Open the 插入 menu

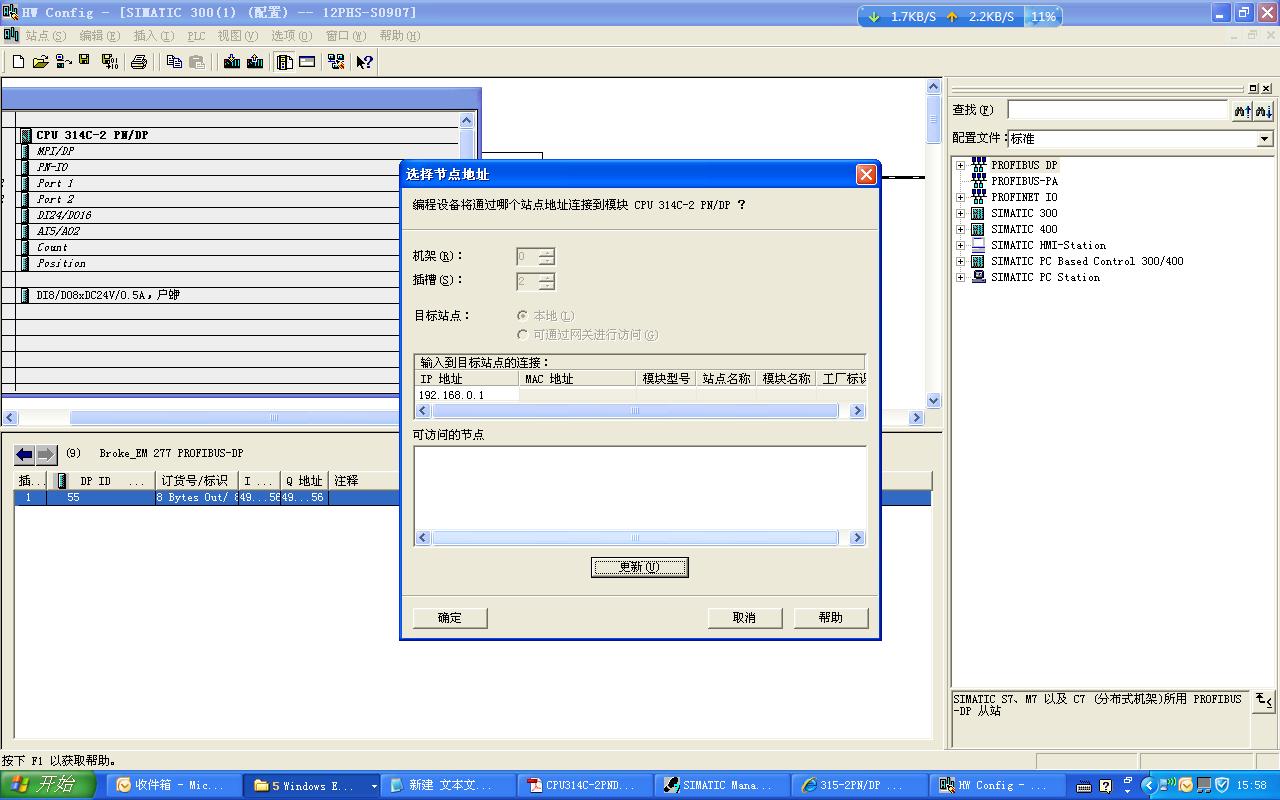(153, 35)
